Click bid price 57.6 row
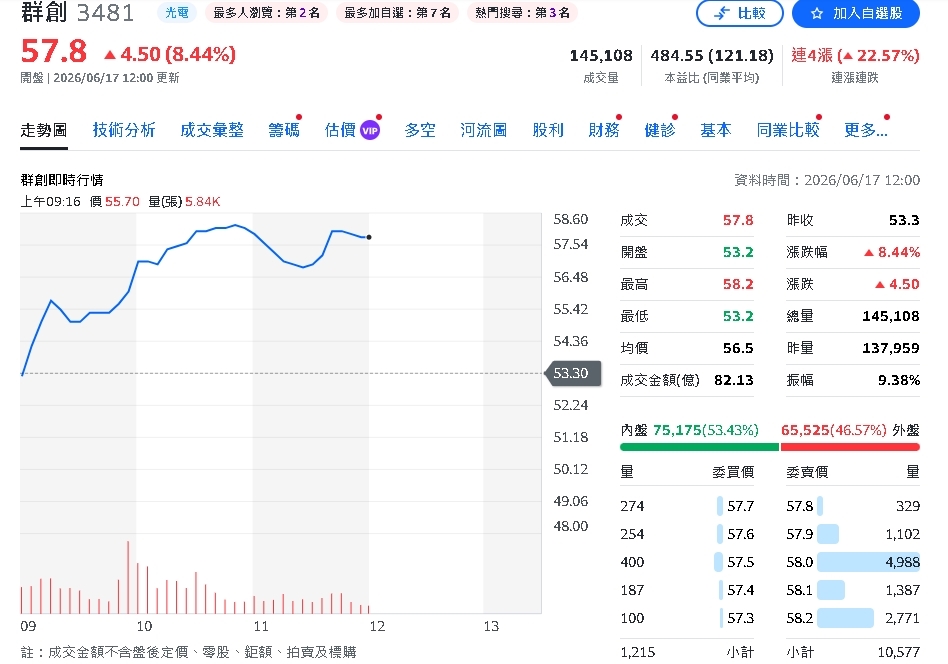 point(687,534)
